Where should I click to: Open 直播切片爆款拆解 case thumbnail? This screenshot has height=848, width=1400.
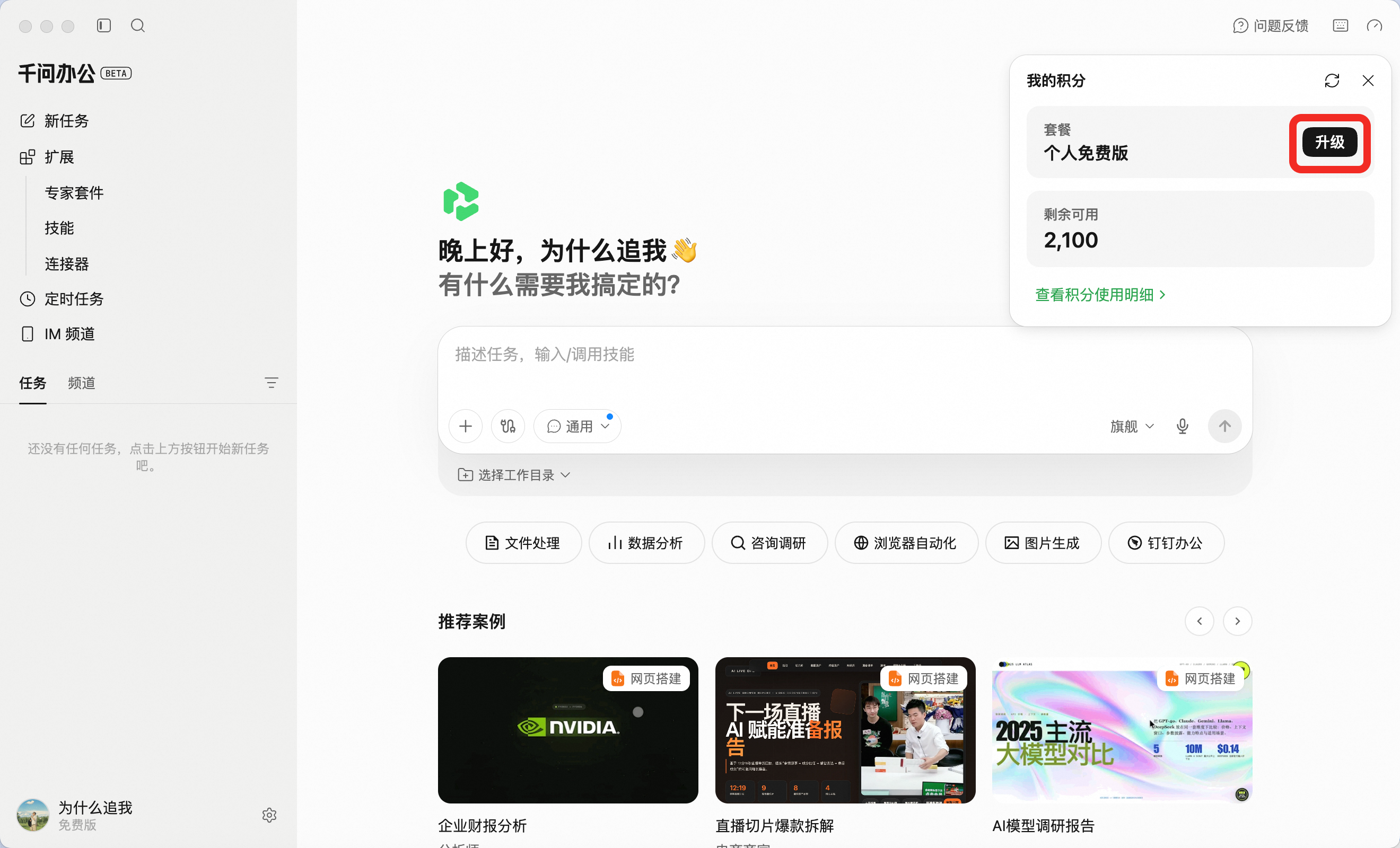pyautogui.click(x=845, y=730)
